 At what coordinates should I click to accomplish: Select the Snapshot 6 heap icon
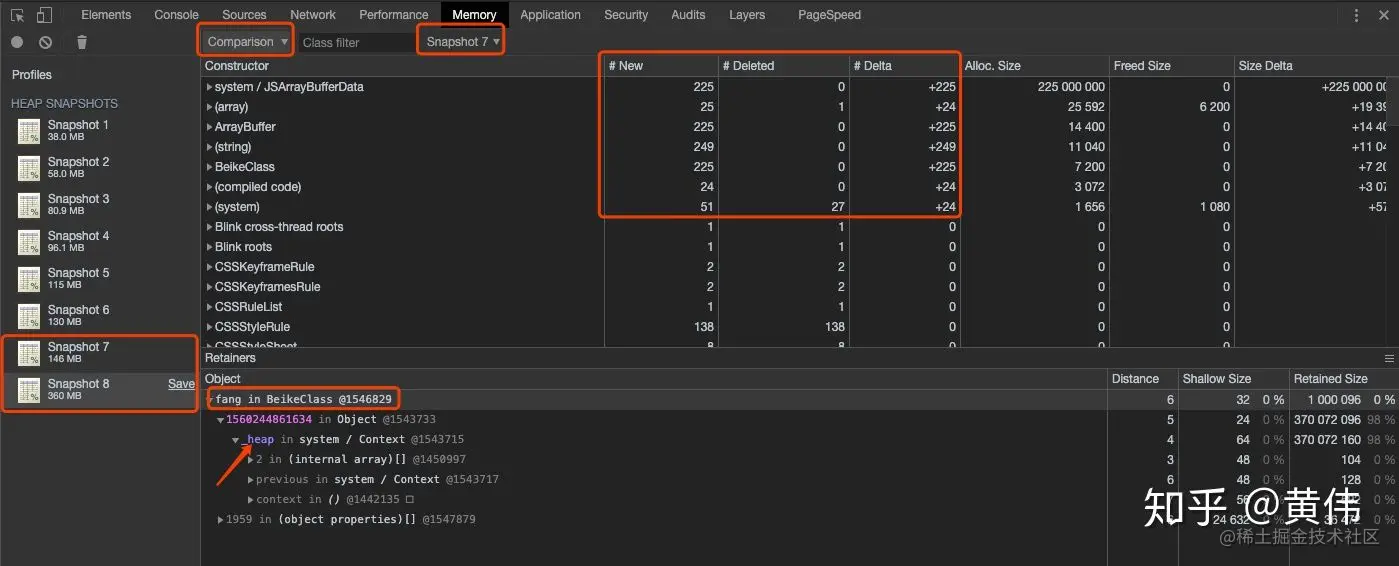tap(29, 317)
